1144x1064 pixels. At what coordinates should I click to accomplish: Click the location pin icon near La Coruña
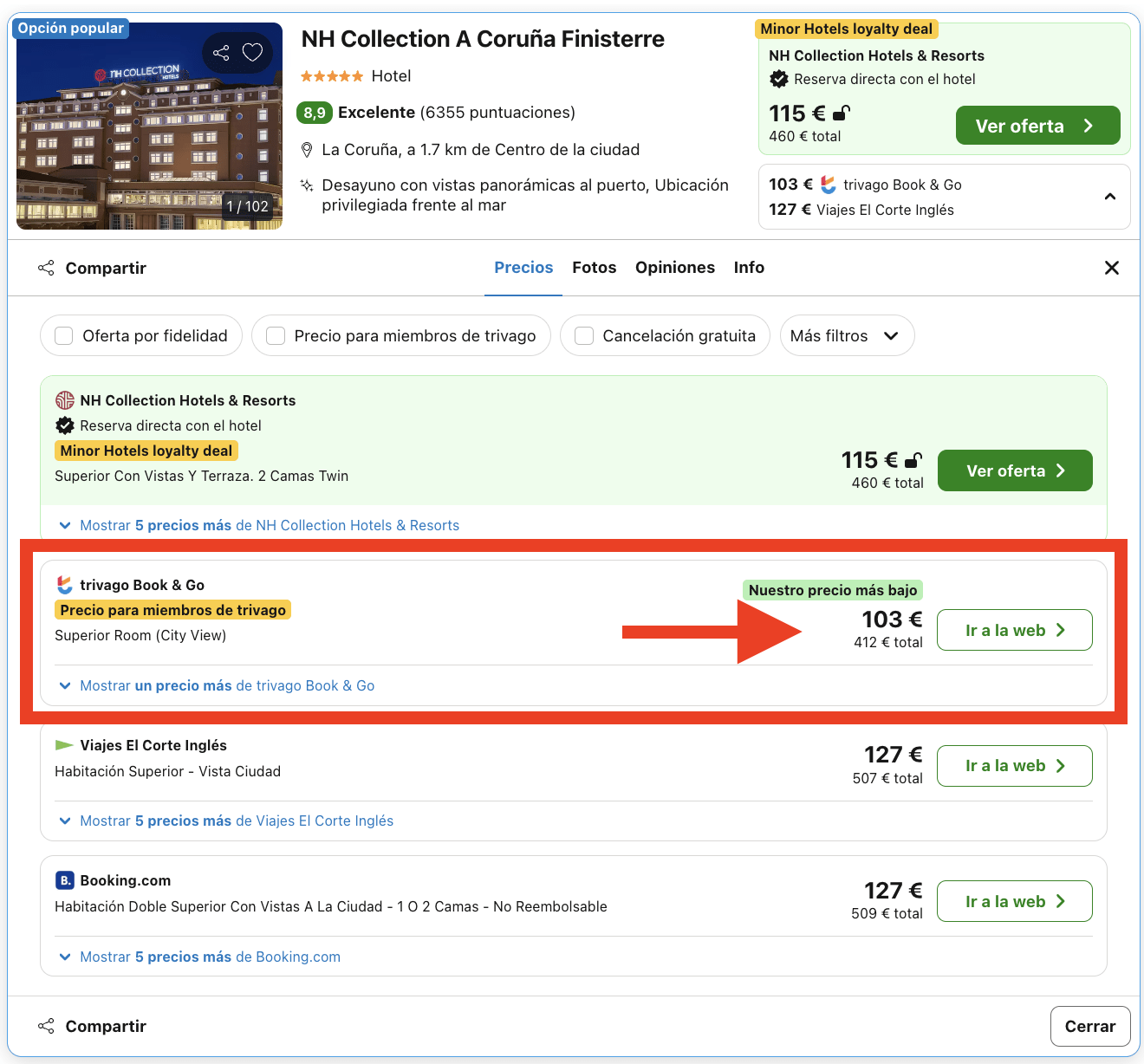308,149
